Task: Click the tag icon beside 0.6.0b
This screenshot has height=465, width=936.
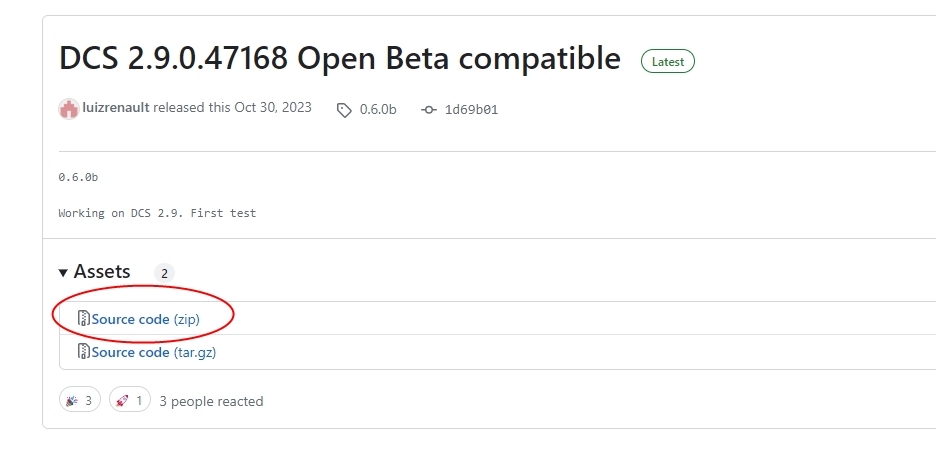Action: [344, 109]
